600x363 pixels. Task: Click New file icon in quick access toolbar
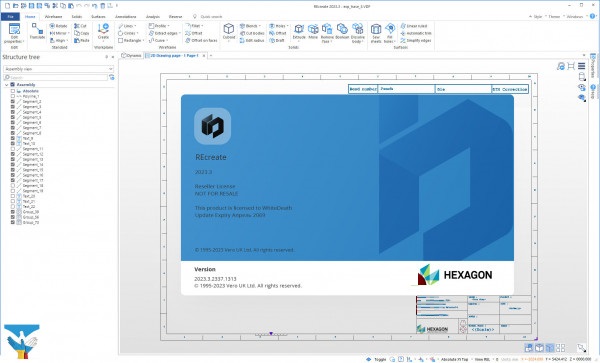click(x=7, y=6)
